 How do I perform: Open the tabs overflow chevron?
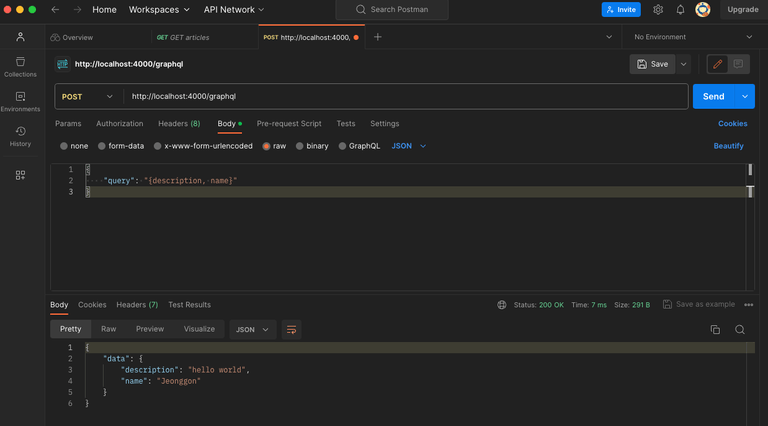click(609, 37)
